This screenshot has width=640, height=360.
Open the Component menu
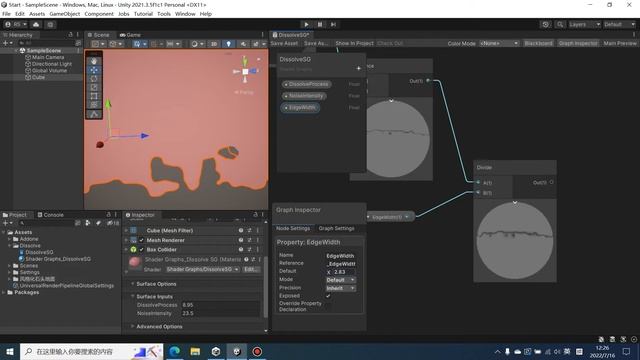click(99, 14)
